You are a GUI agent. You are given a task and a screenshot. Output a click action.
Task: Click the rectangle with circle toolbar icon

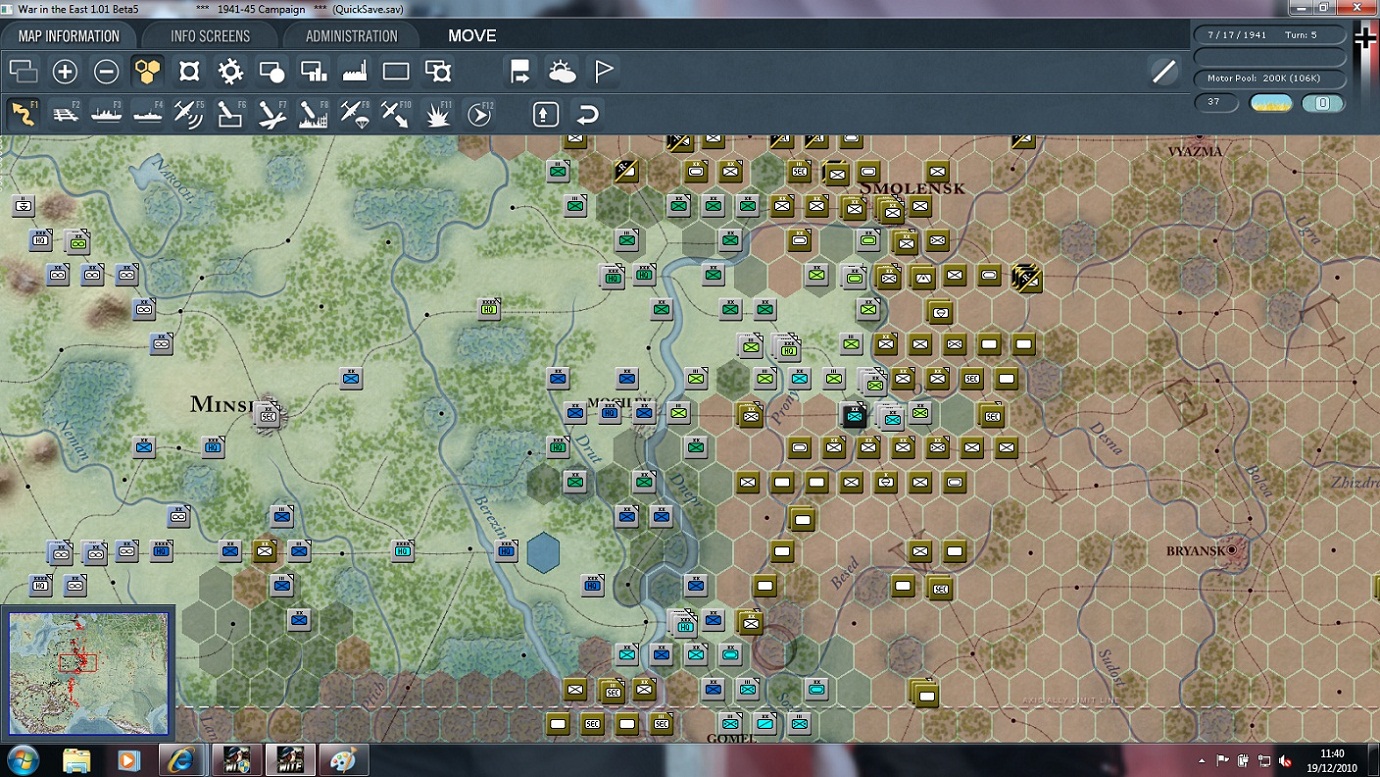pos(272,71)
